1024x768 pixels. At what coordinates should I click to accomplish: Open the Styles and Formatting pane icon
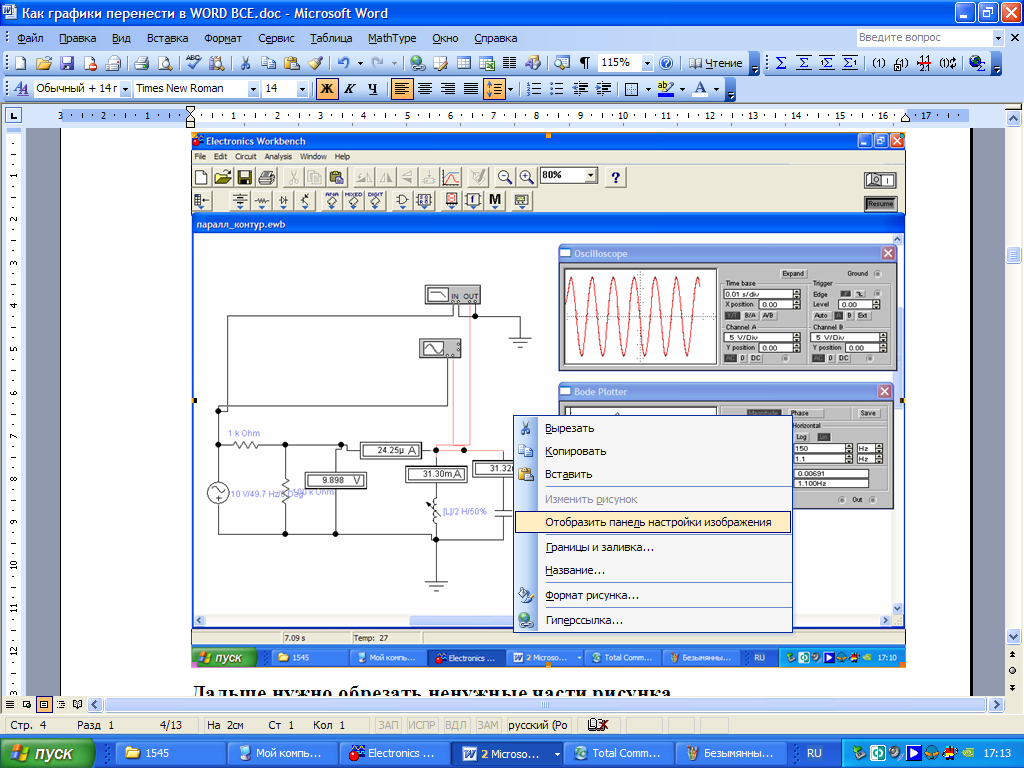tap(21, 88)
